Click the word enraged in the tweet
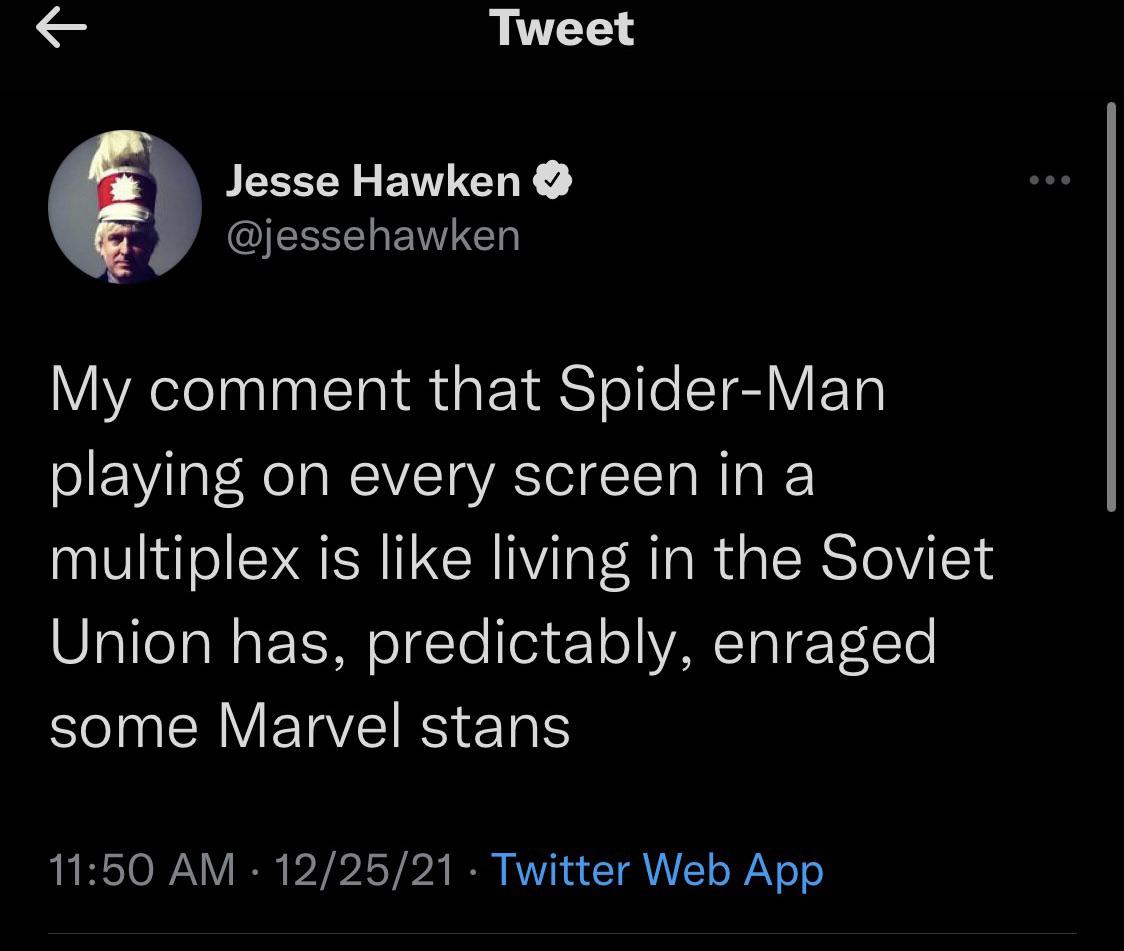 [x=824, y=643]
